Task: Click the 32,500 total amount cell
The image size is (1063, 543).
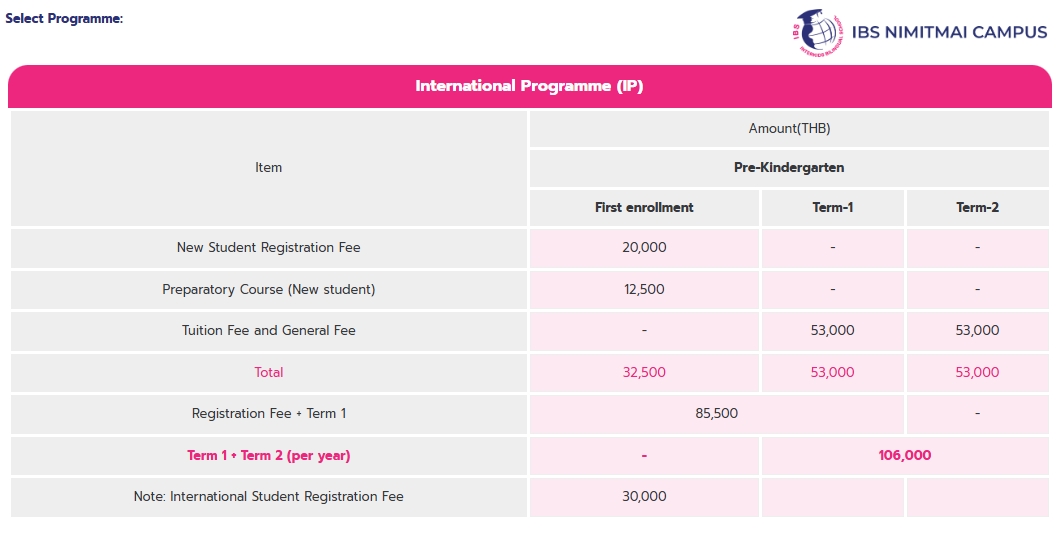Action: click(644, 372)
